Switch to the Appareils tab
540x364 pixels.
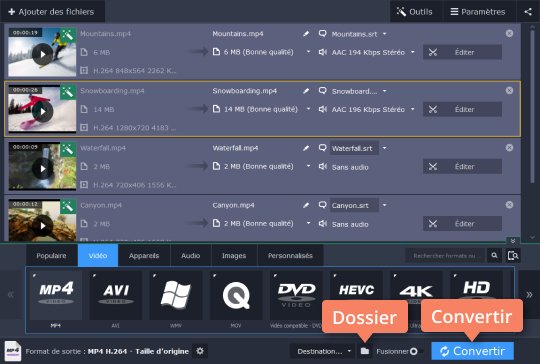tap(144, 256)
